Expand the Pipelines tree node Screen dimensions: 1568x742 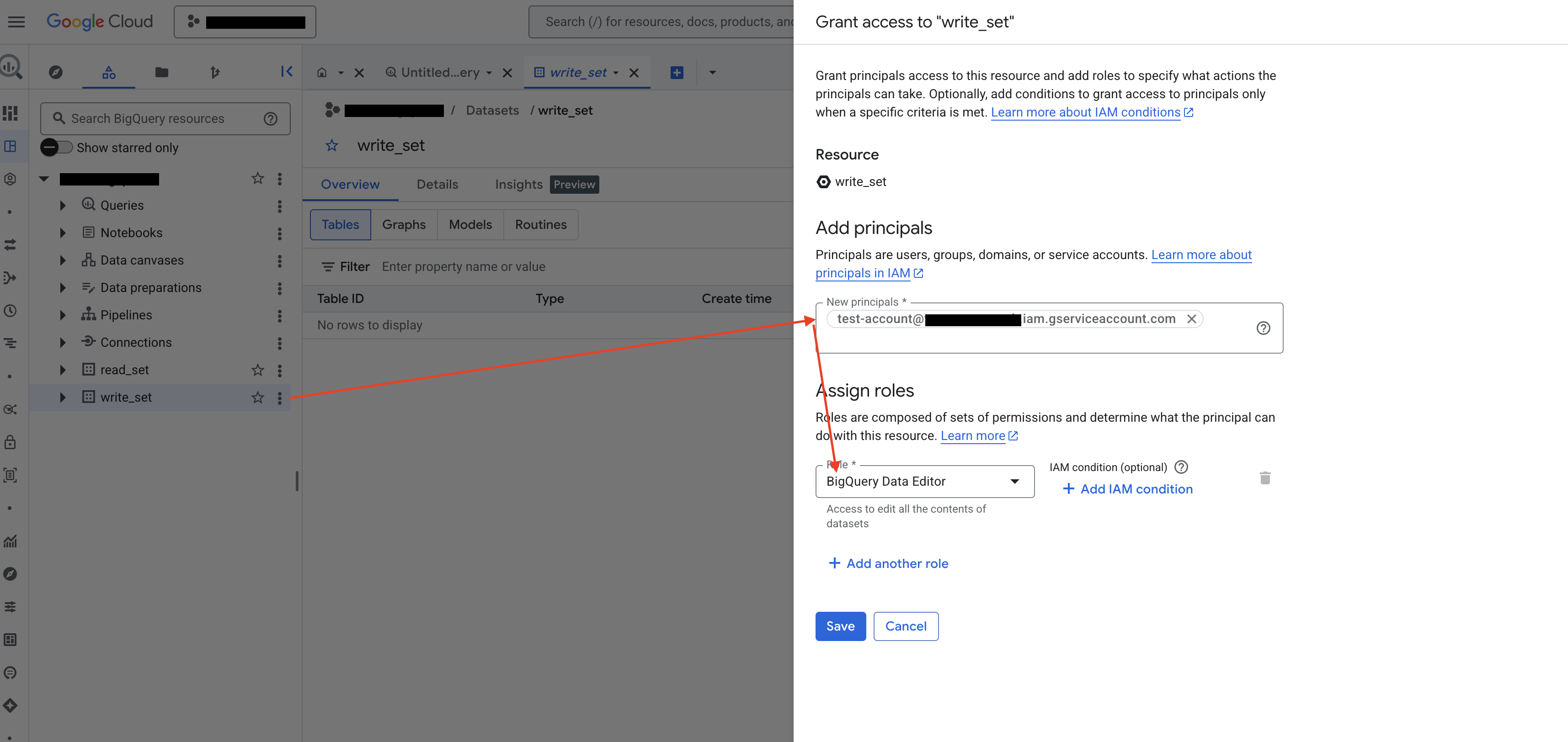pyautogui.click(x=63, y=315)
